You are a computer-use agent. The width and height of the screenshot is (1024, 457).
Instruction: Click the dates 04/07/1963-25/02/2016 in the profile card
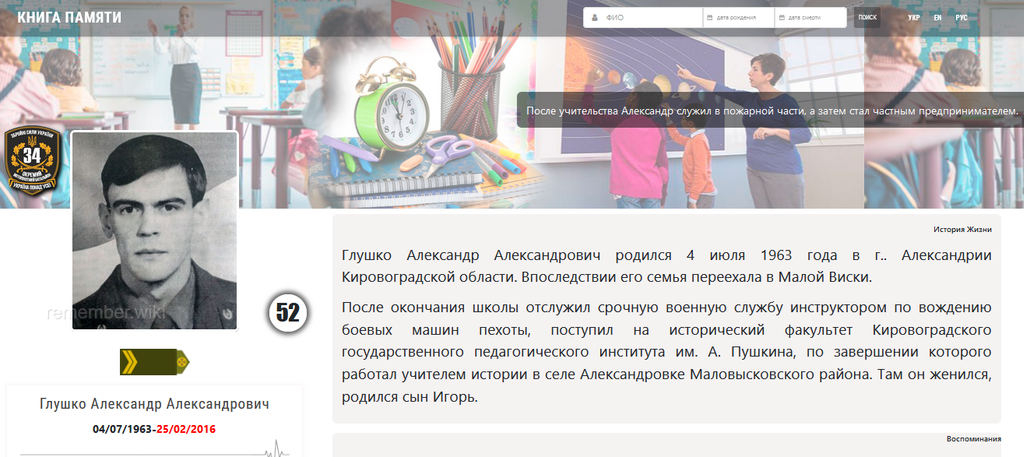pyautogui.click(x=154, y=429)
